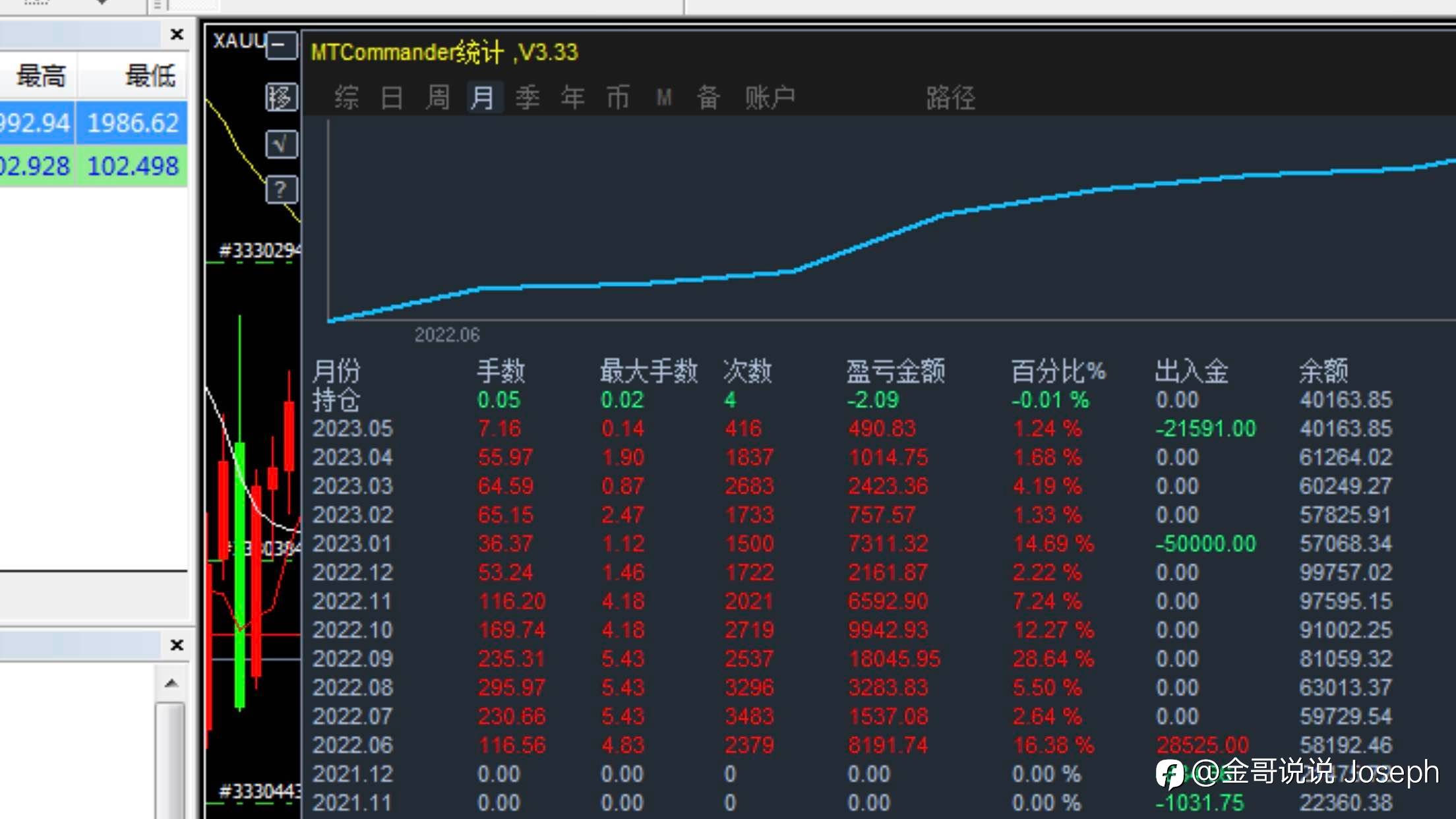The width and height of the screenshot is (1456, 819).
Task: Switch to the 年 yearly tab
Action: 572,98
